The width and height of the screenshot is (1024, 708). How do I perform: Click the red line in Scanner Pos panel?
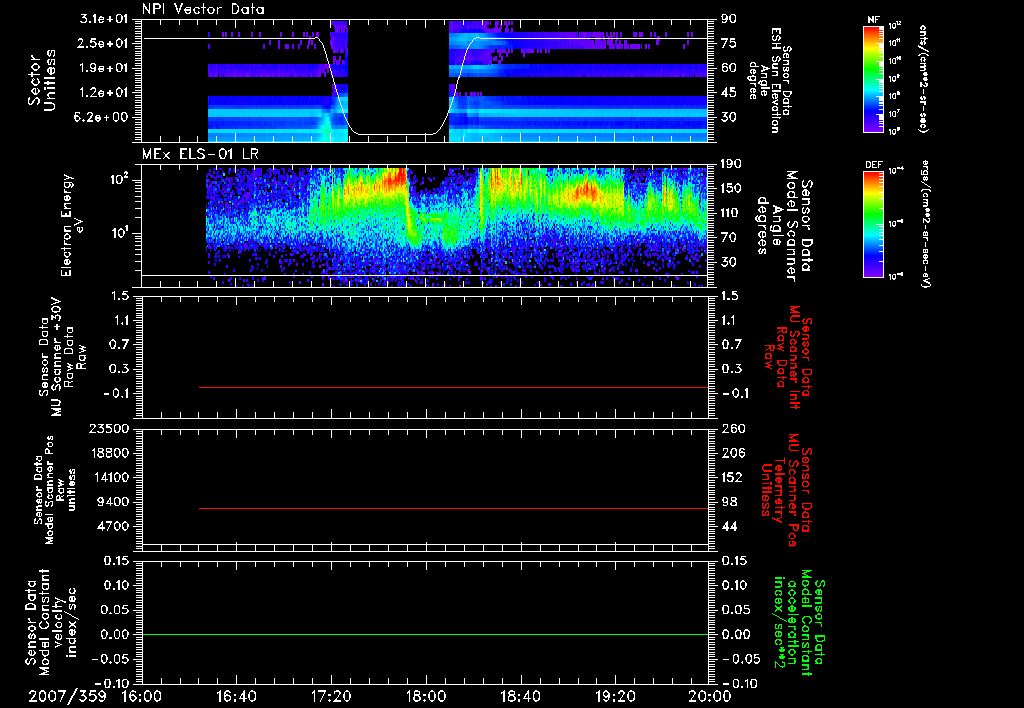(x=453, y=508)
